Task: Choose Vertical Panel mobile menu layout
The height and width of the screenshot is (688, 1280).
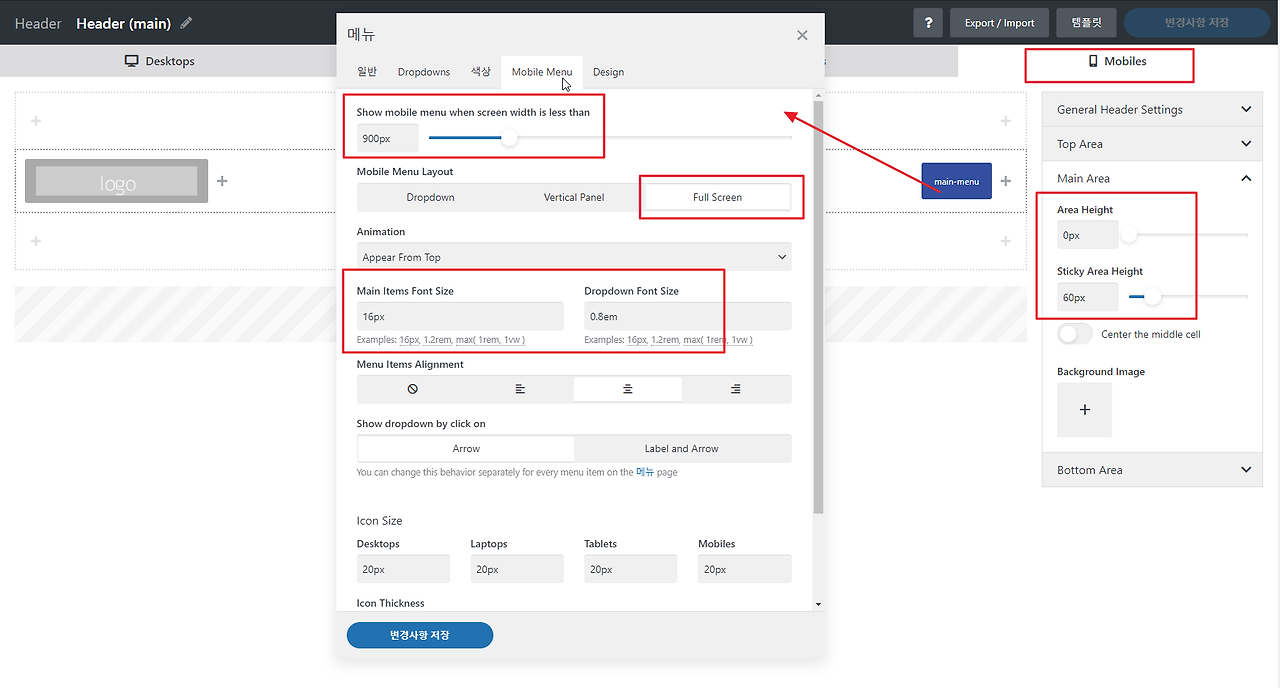Action: pos(574,197)
